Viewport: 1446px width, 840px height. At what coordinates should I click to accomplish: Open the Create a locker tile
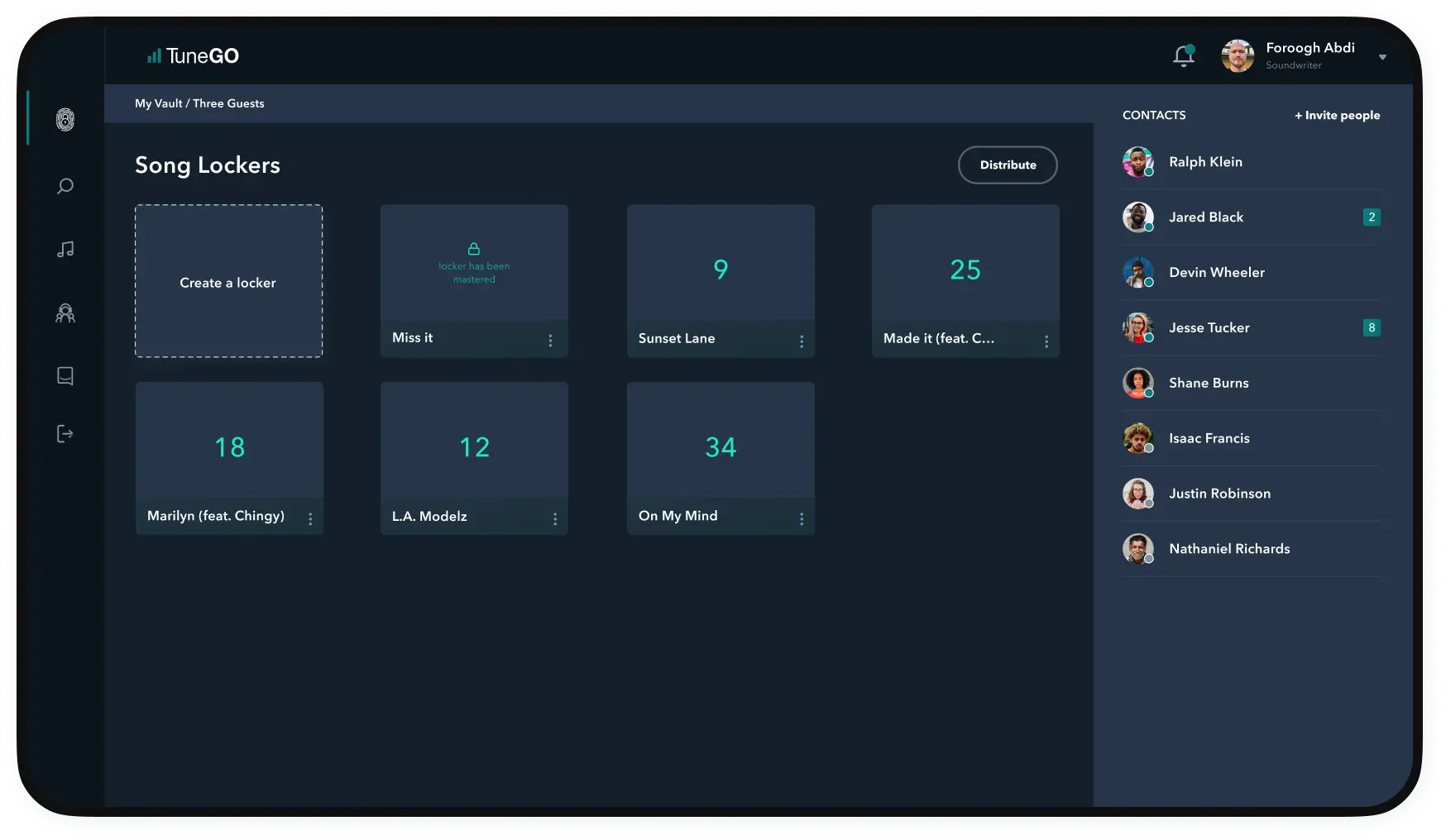pos(228,282)
